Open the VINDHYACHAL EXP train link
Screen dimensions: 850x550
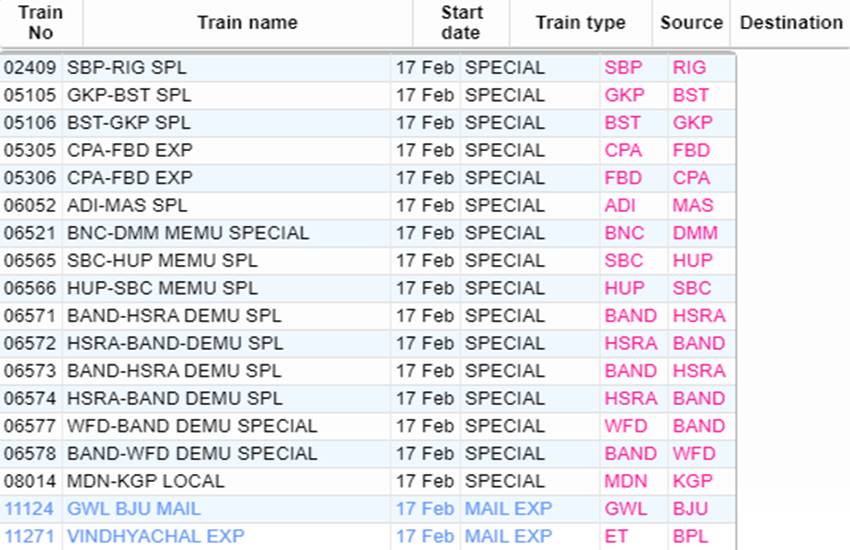pyautogui.click(x=156, y=536)
